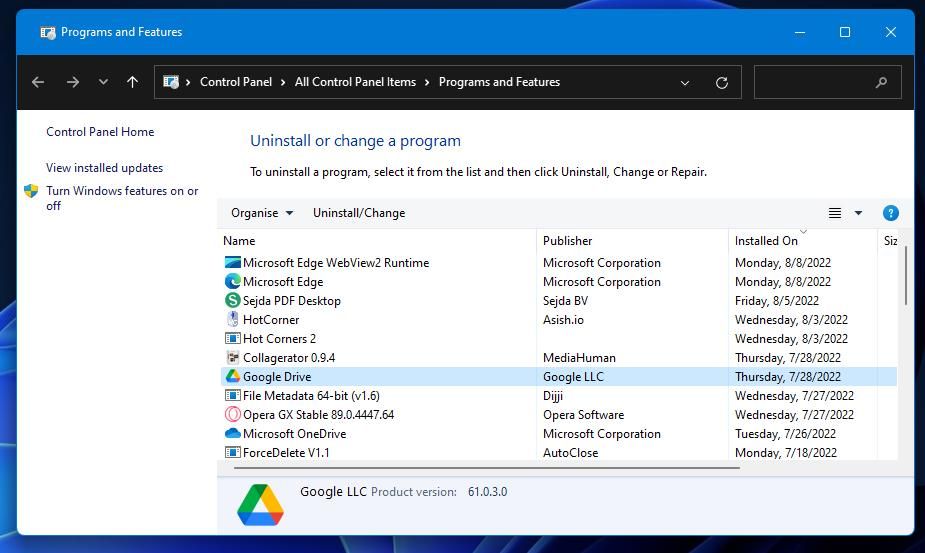Image resolution: width=925 pixels, height=553 pixels.
Task: Click the vertical scrollbar thumb
Action: (906, 276)
